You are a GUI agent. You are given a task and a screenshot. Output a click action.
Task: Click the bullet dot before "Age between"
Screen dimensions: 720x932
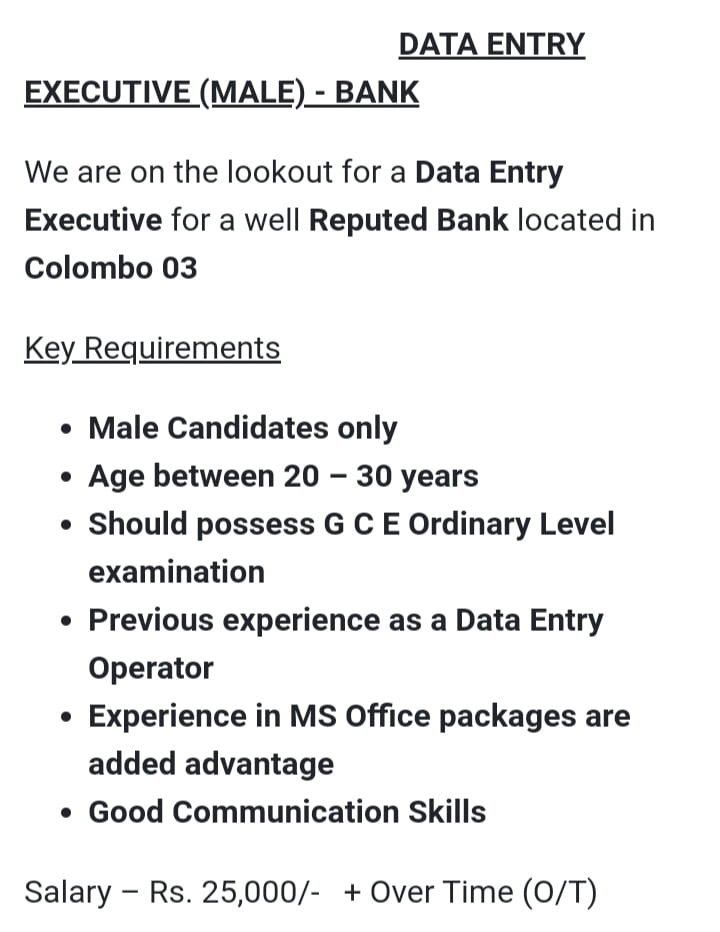tap(66, 478)
